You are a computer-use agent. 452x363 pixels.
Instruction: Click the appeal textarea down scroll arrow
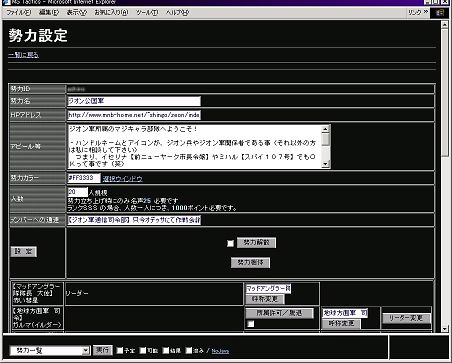pyautogui.click(x=326, y=164)
